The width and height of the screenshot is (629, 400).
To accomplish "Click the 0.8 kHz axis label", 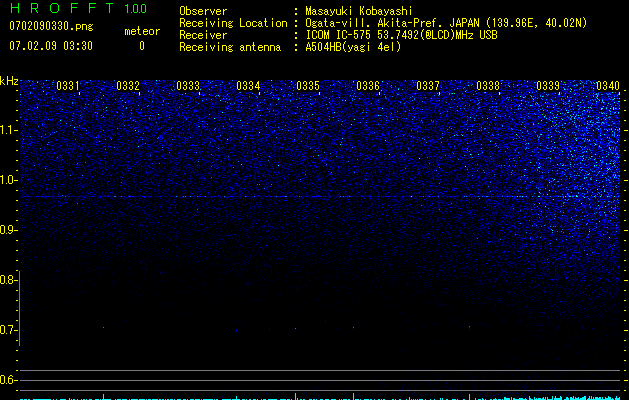I will pos(7,280).
